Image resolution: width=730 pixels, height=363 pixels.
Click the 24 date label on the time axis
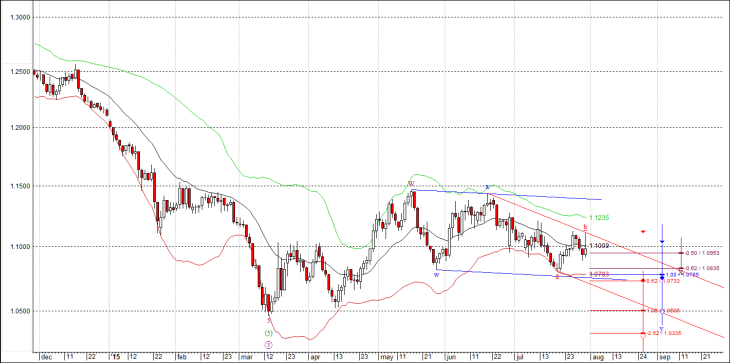click(643, 356)
